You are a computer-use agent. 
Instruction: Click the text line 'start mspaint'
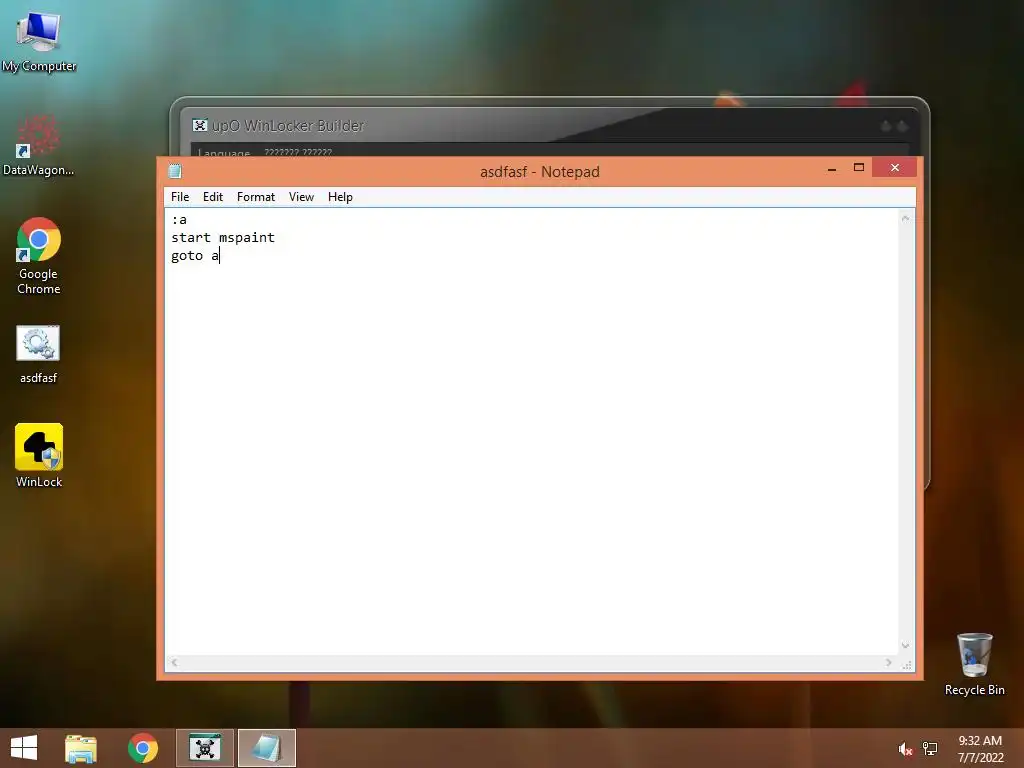(223, 237)
